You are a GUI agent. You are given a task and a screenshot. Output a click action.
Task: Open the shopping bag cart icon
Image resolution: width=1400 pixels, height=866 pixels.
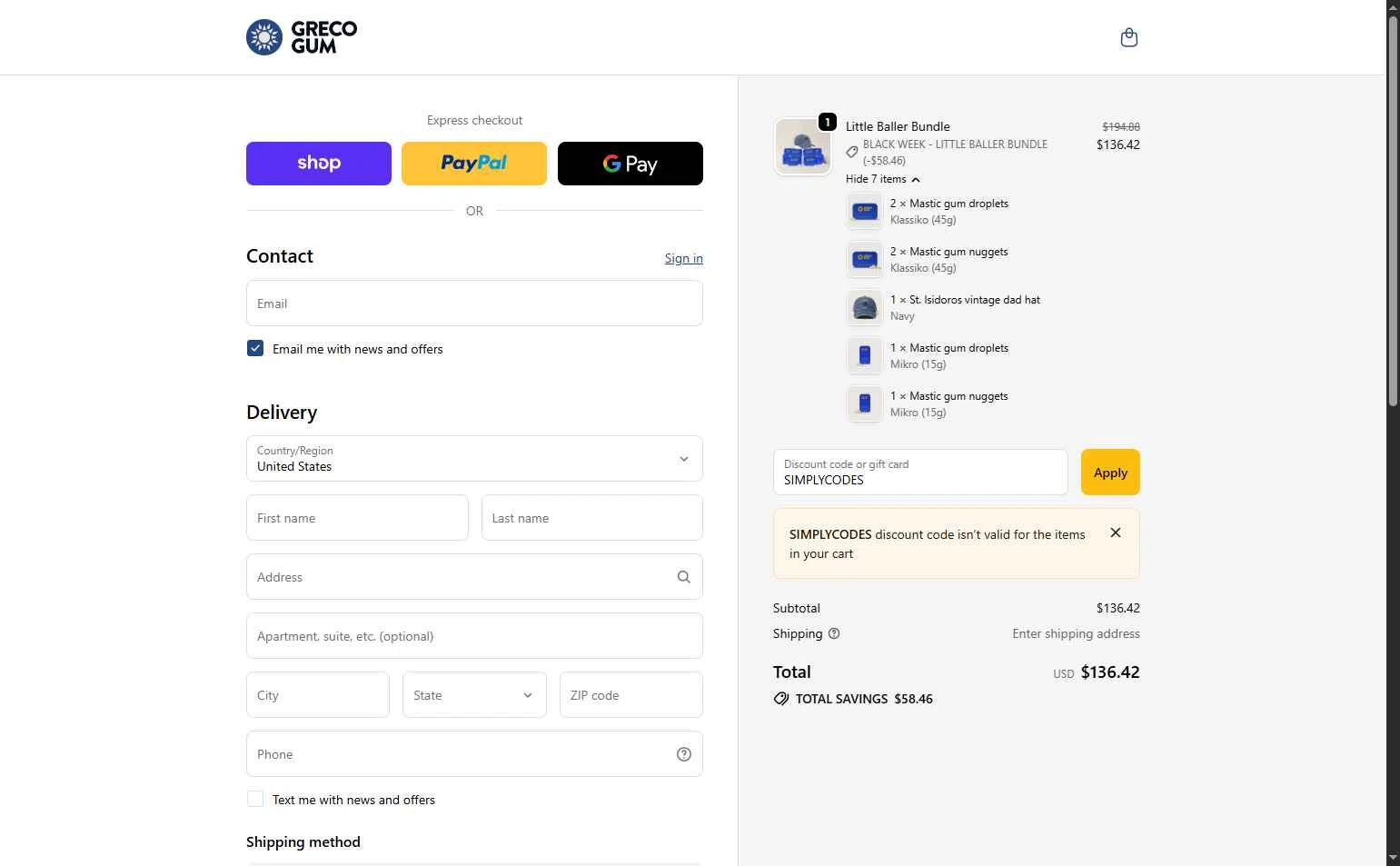pyautogui.click(x=1129, y=37)
